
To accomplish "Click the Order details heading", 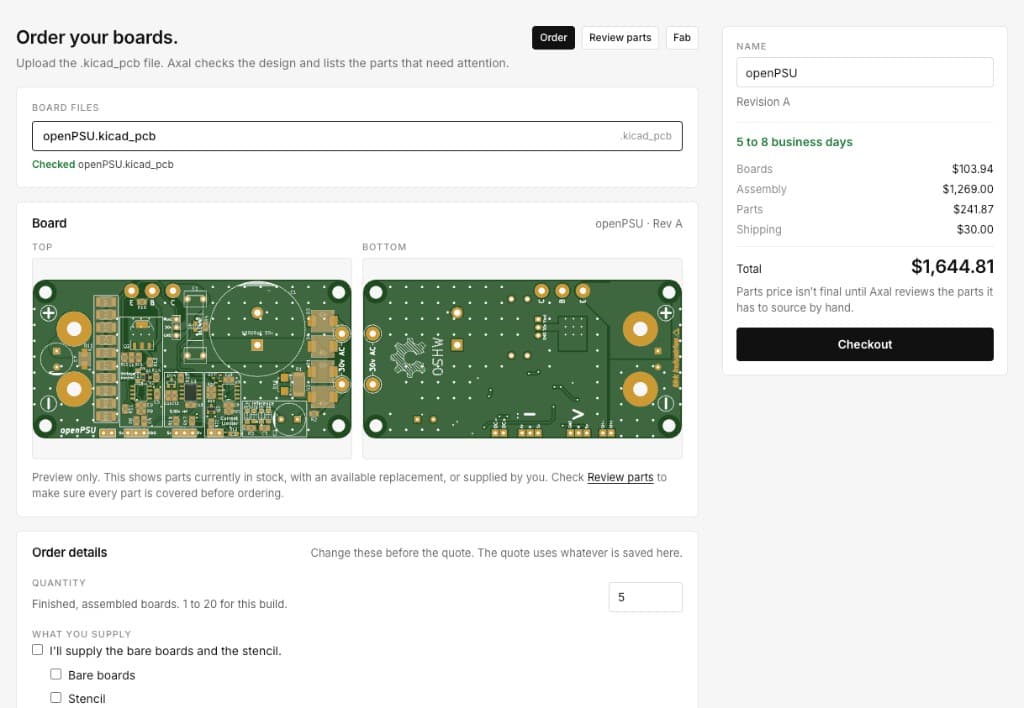I will pos(69,553).
